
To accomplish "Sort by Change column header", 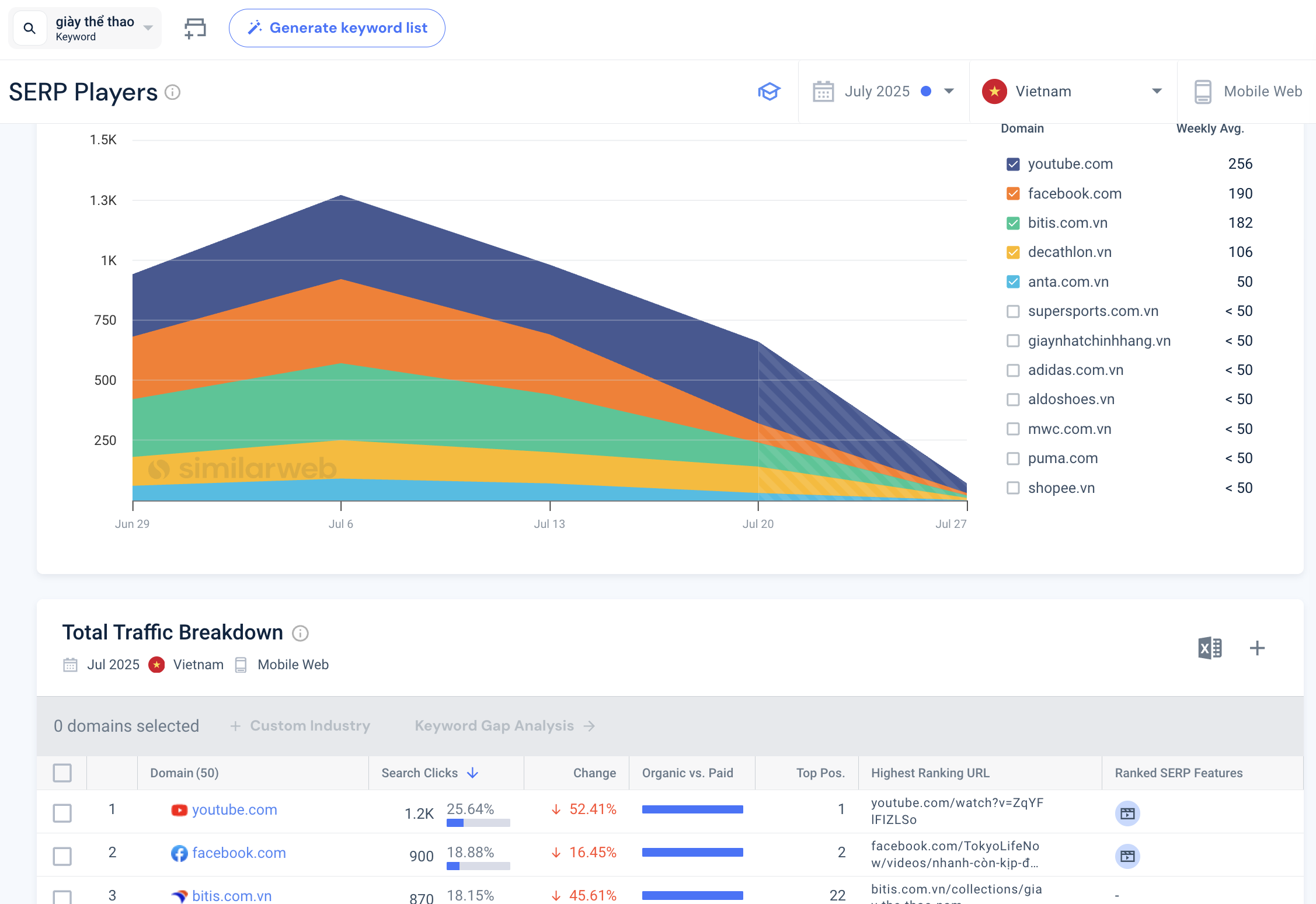I will pos(594,773).
